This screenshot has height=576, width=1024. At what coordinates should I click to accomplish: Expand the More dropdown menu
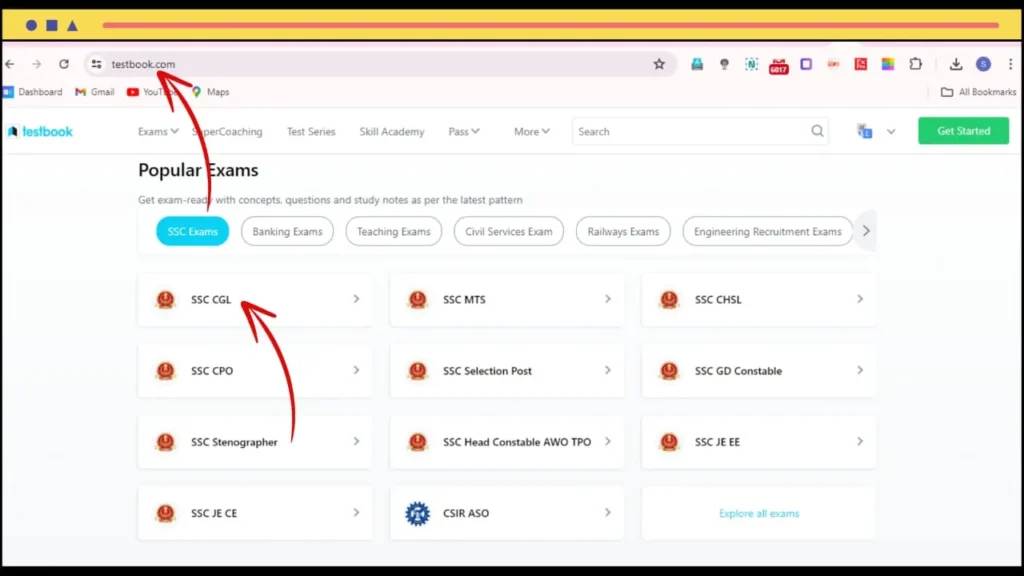[532, 131]
